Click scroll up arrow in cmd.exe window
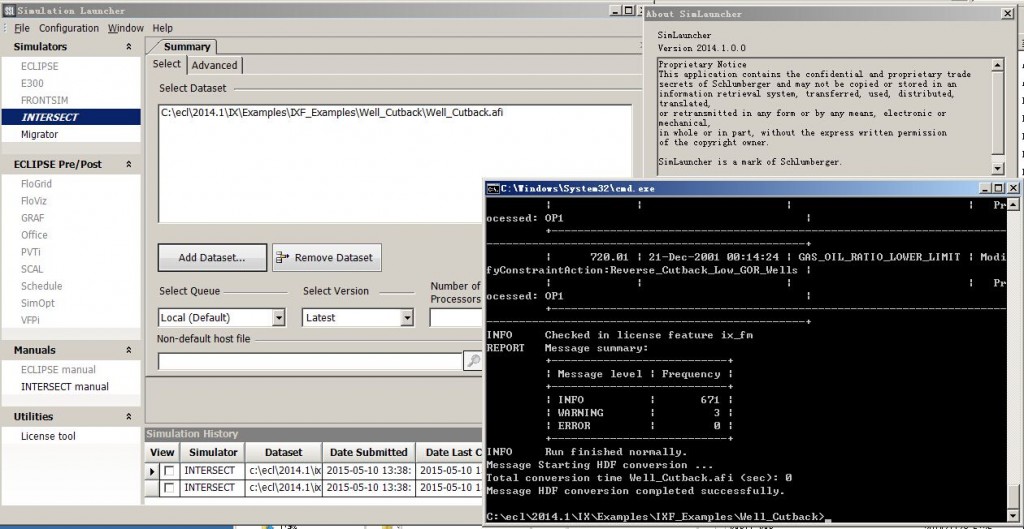 (x=1012, y=204)
